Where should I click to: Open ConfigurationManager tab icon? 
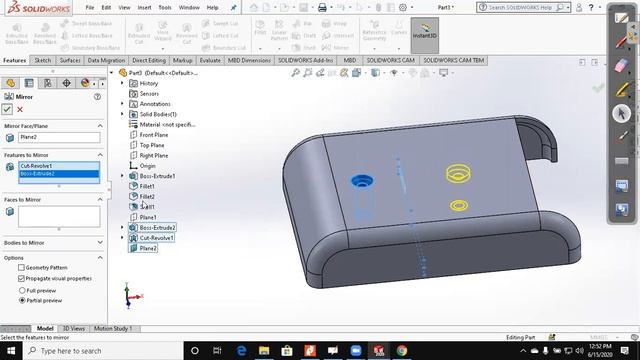tap(48, 83)
